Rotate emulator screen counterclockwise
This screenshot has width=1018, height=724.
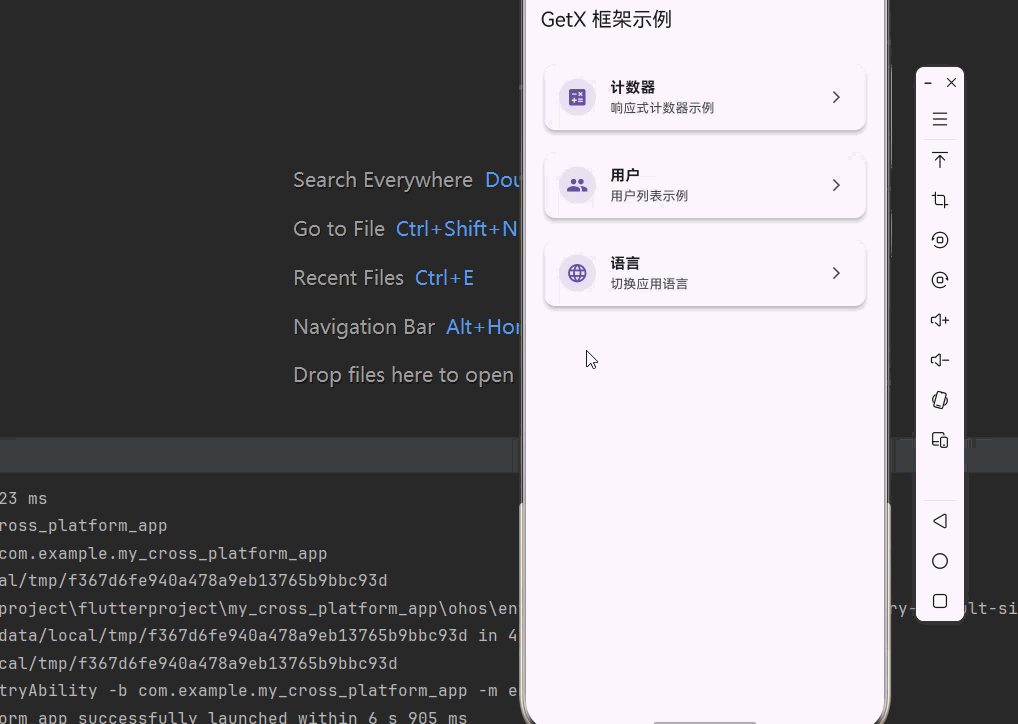click(x=939, y=240)
